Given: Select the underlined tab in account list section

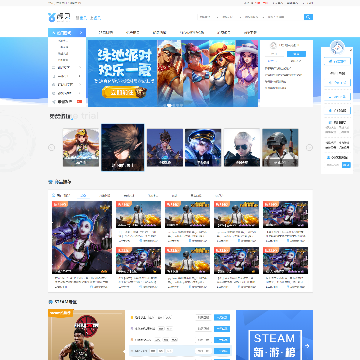Looking at the screenshot, I should pos(83,196).
